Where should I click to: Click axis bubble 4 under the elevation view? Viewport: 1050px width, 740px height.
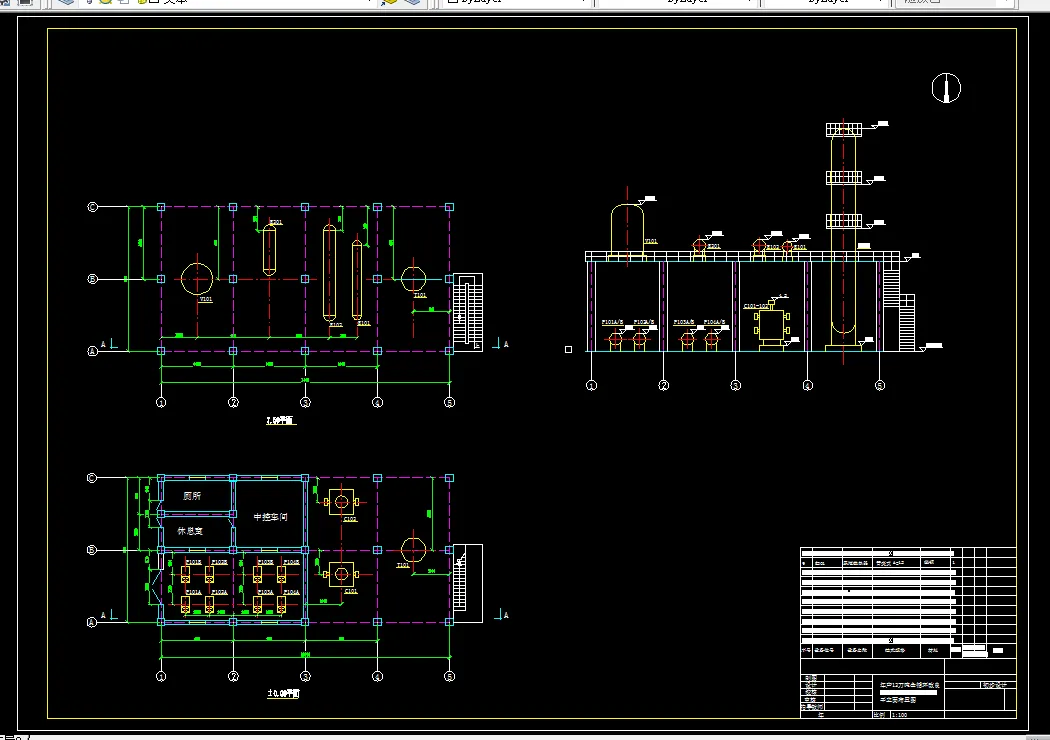click(808, 385)
